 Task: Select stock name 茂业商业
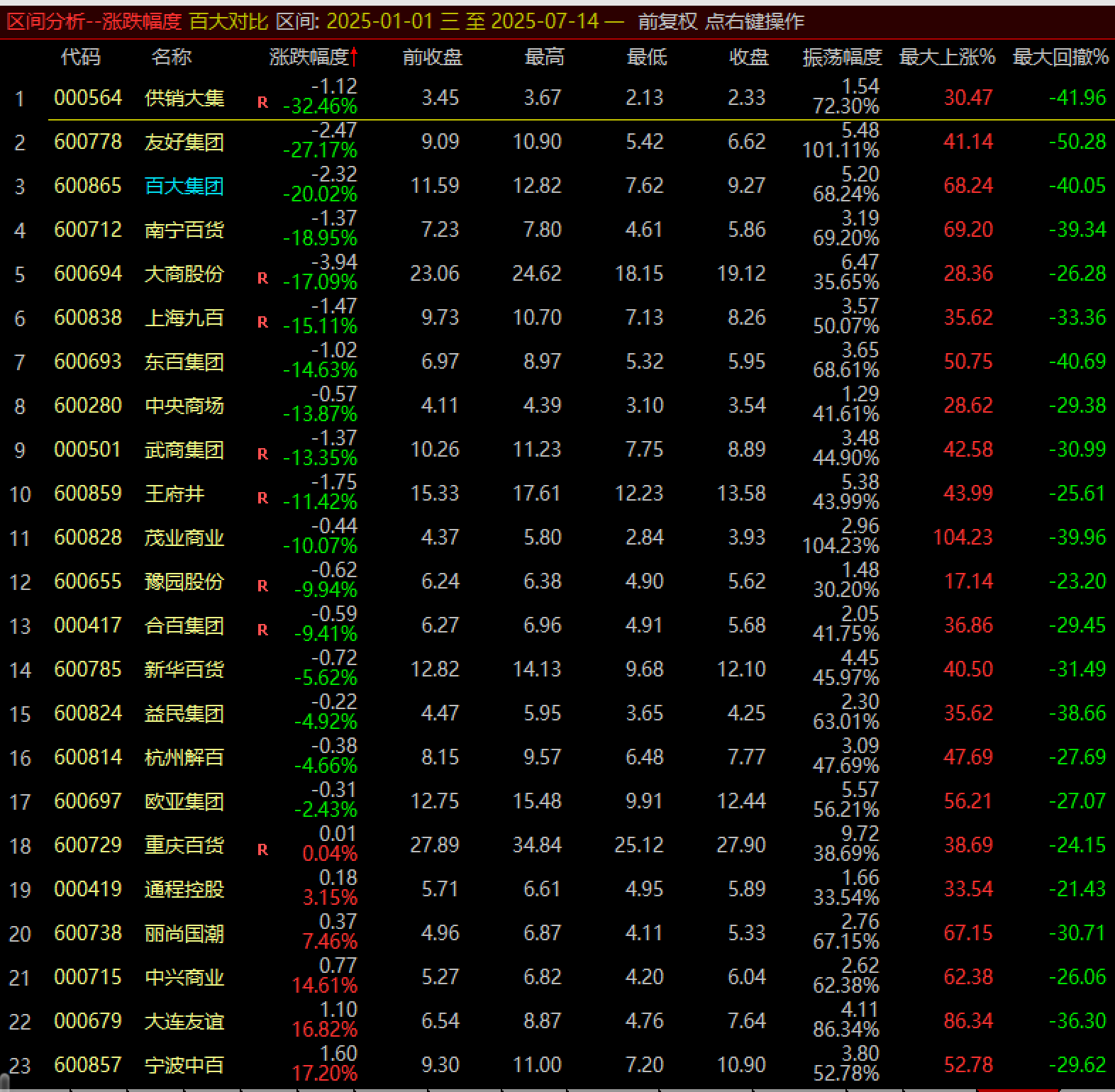pos(184,537)
